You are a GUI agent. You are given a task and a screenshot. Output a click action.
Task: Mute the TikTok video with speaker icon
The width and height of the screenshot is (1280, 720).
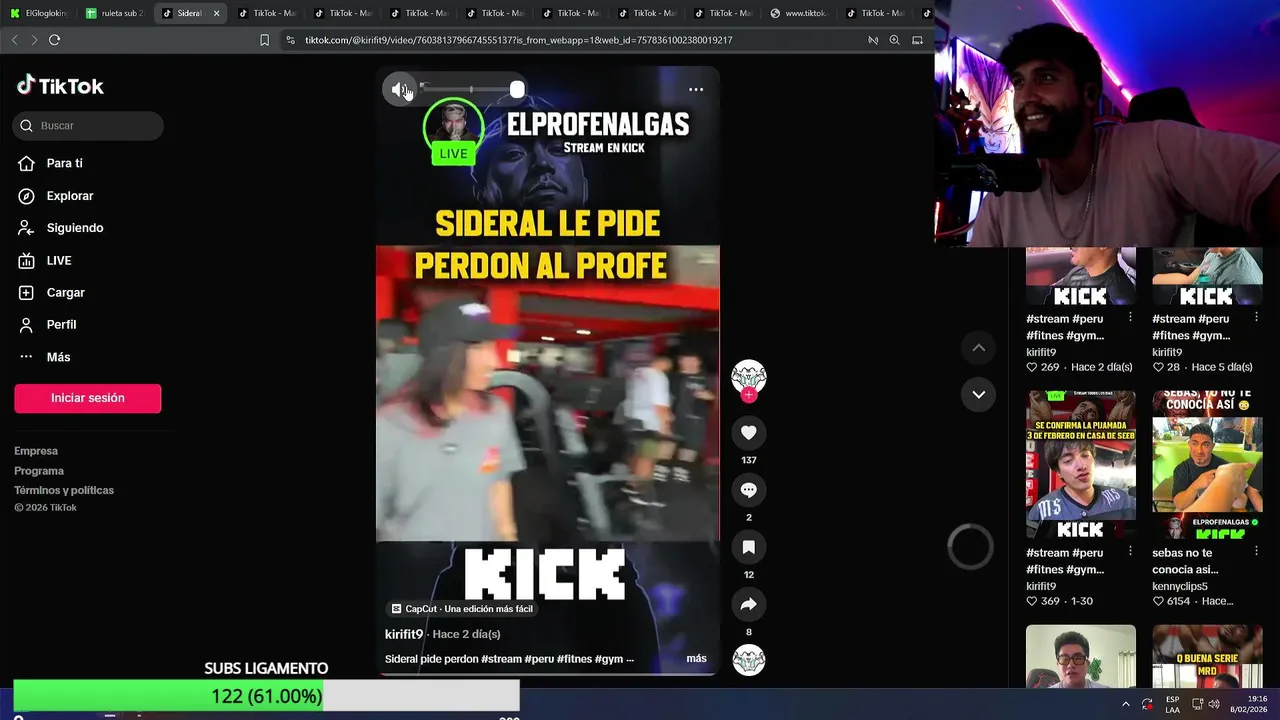tap(399, 90)
